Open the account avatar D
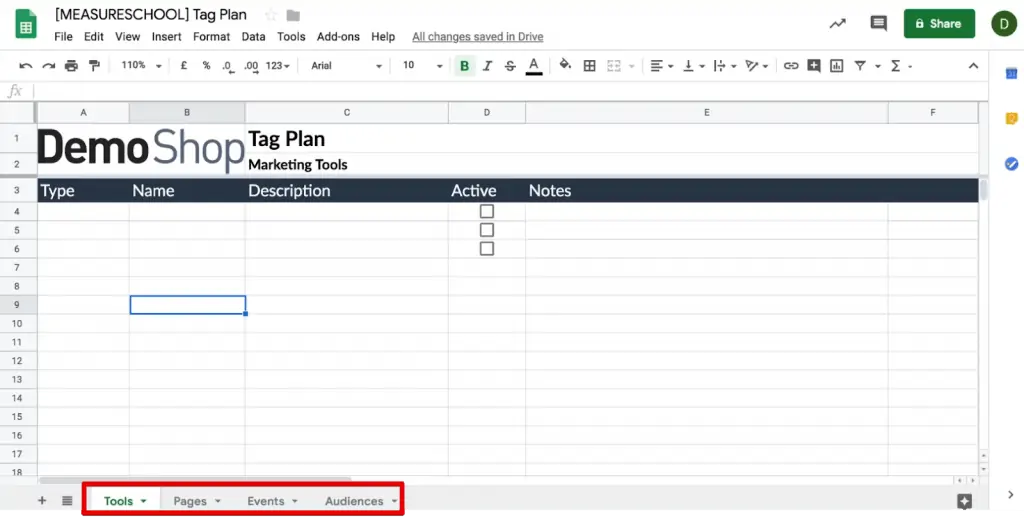The width and height of the screenshot is (1024, 518). click(x=1003, y=24)
